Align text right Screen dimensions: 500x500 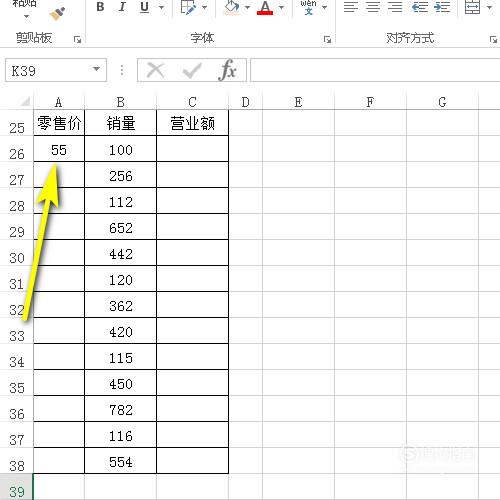395,7
